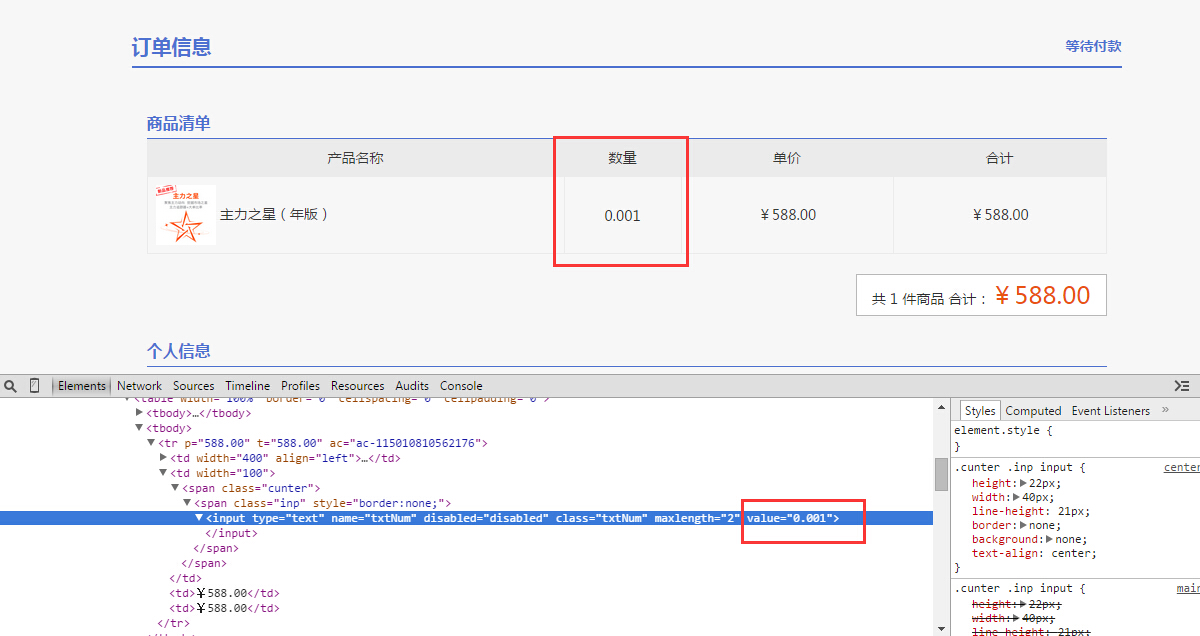
Task: Expand the height property triangle in first .cunter rule
Action: click(x=1023, y=483)
